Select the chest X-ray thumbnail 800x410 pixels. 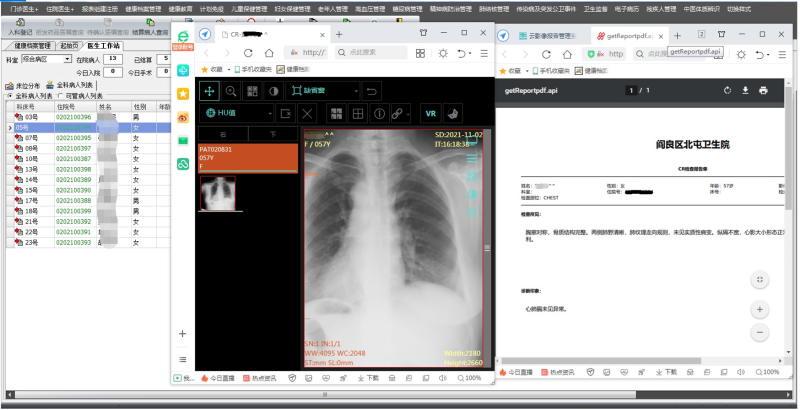coord(217,192)
